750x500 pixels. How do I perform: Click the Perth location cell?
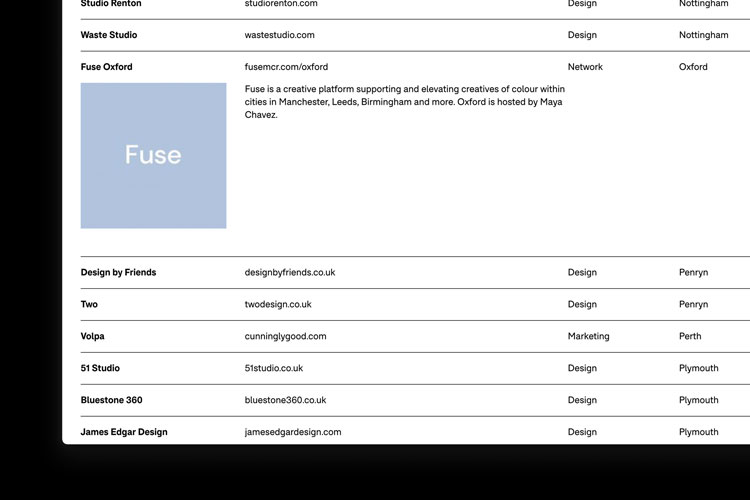coord(690,336)
